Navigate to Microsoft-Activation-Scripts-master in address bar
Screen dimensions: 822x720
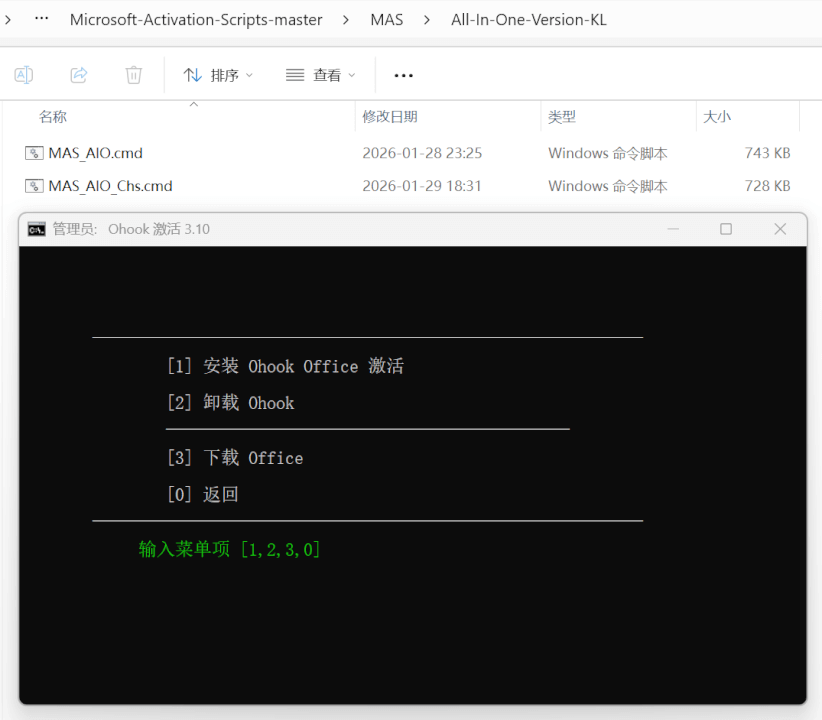point(196,20)
